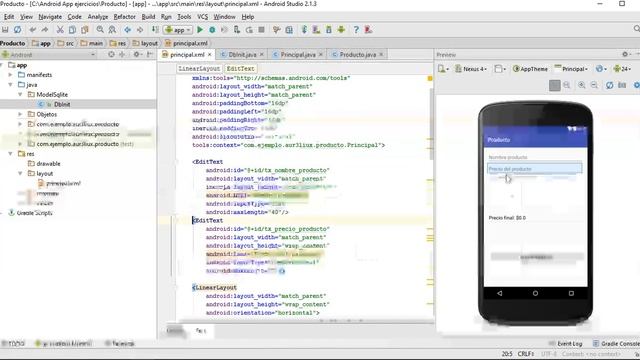Collapse the res folder arrow
The image size is (640, 360).
click(x=10, y=154)
